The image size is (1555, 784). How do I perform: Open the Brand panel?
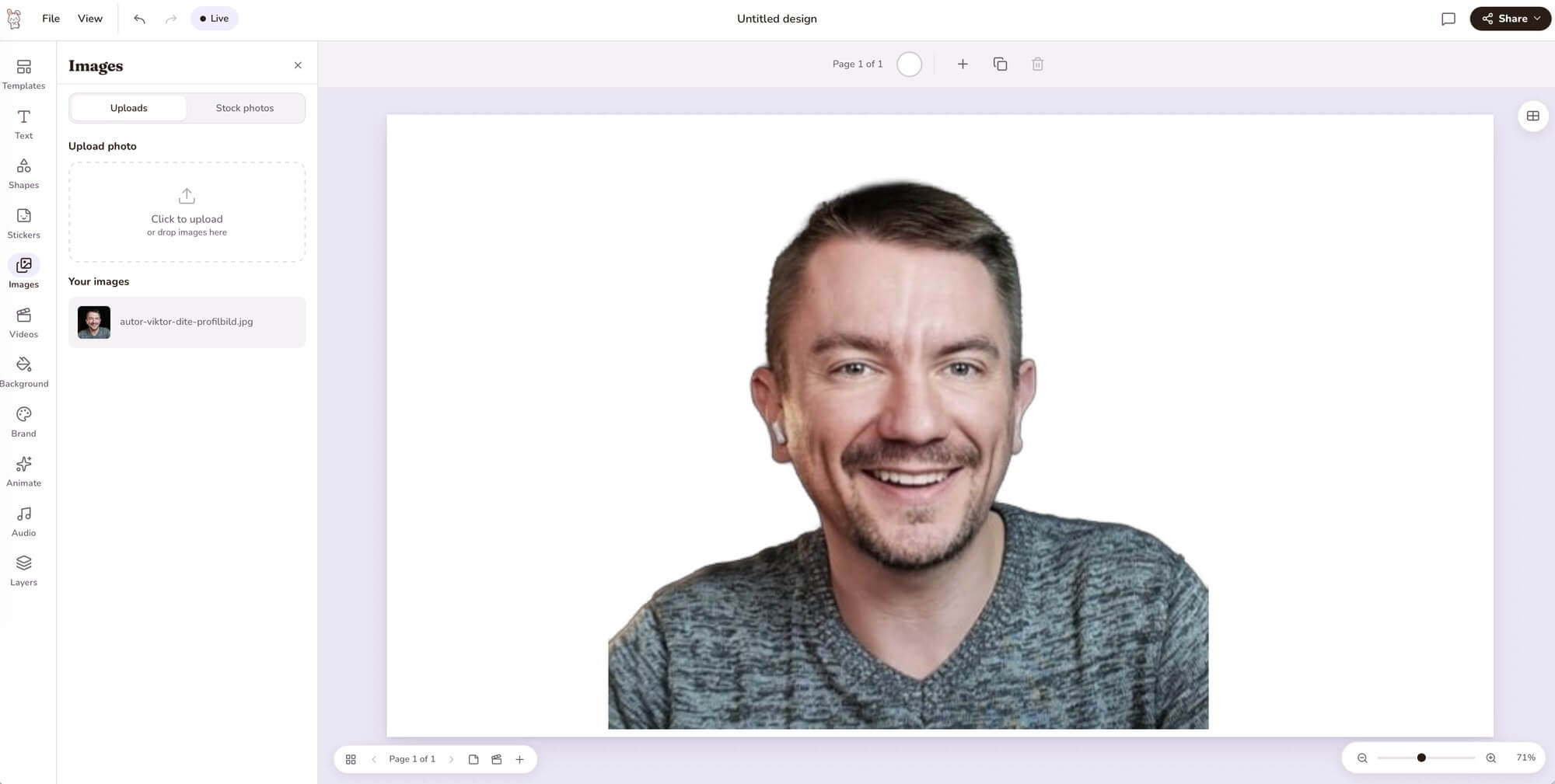point(23,423)
